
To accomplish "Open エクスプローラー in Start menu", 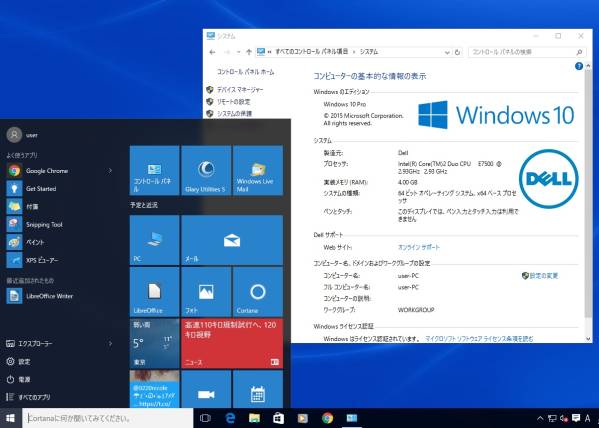I will pyautogui.click(x=29, y=344).
